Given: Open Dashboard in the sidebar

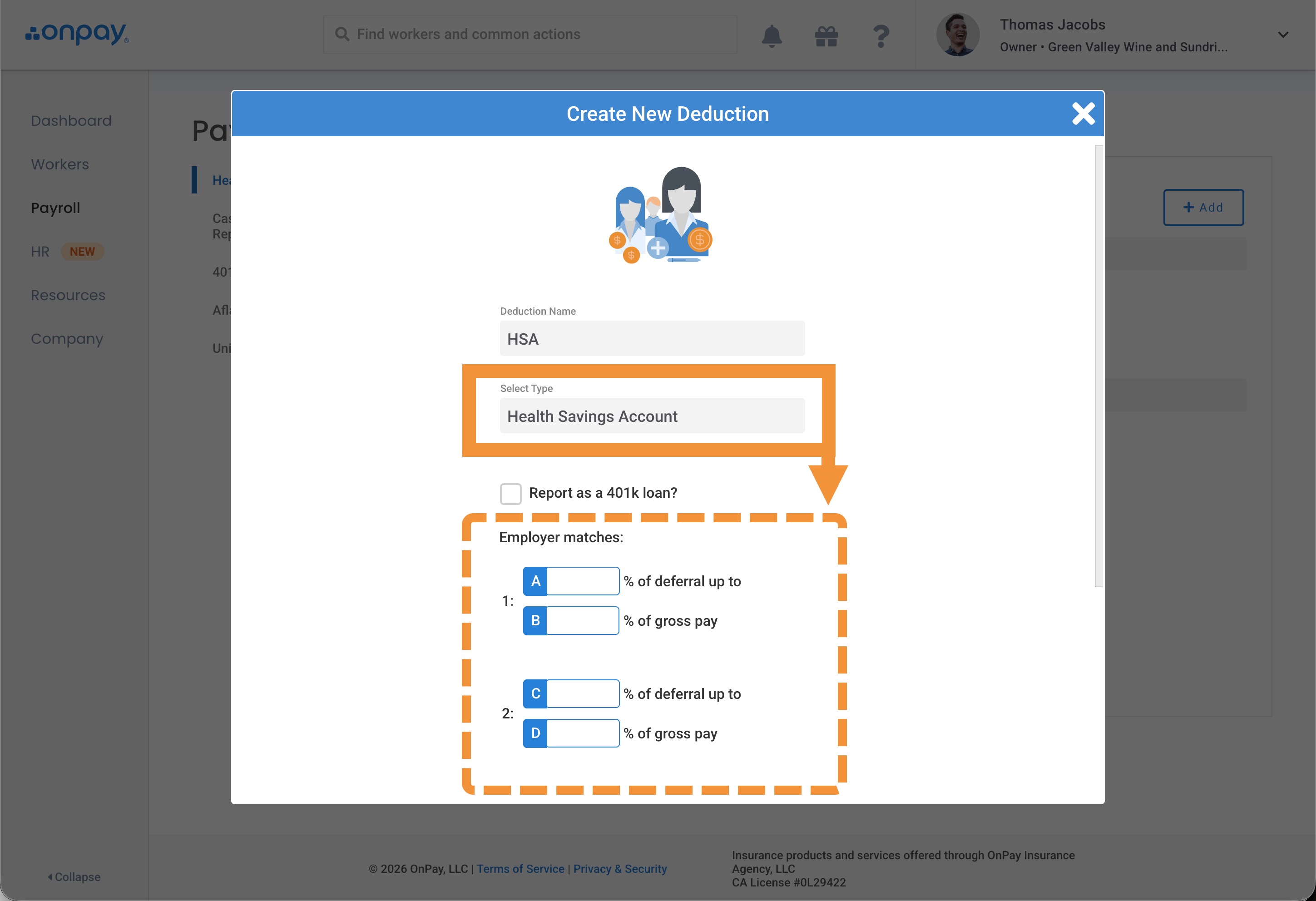Looking at the screenshot, I should [x=71, y=121].
